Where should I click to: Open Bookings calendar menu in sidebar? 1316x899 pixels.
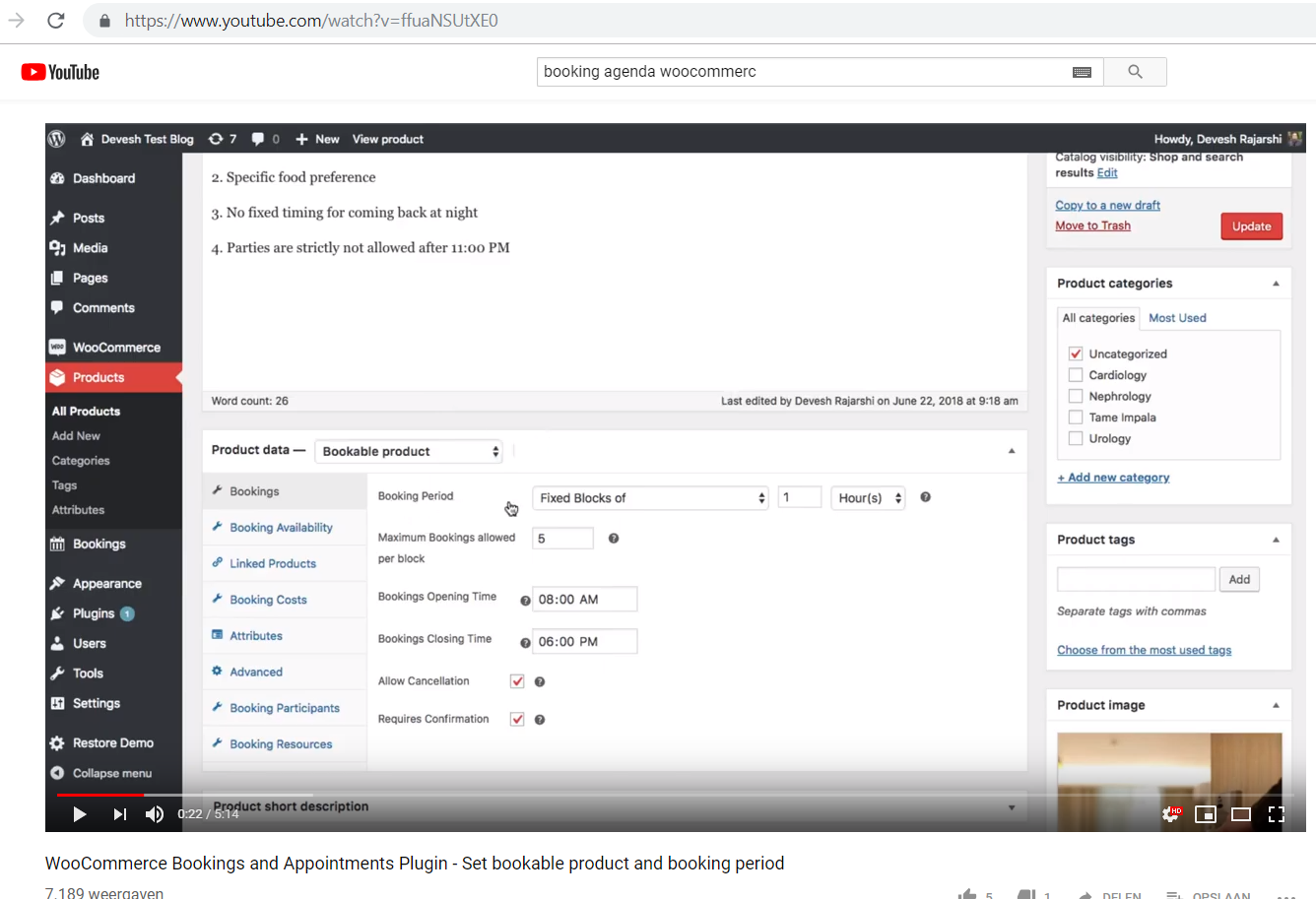pyautogui.click(x=99, y=544)
